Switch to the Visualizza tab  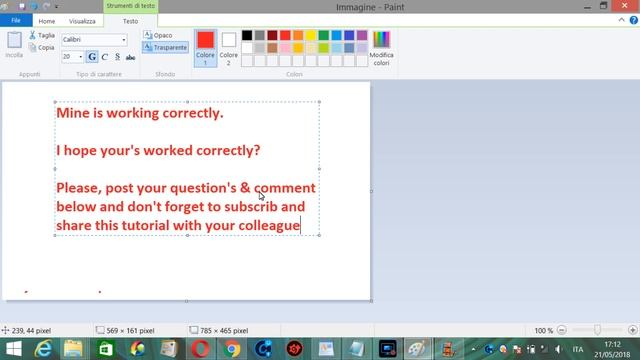click(x=82, y=21)
